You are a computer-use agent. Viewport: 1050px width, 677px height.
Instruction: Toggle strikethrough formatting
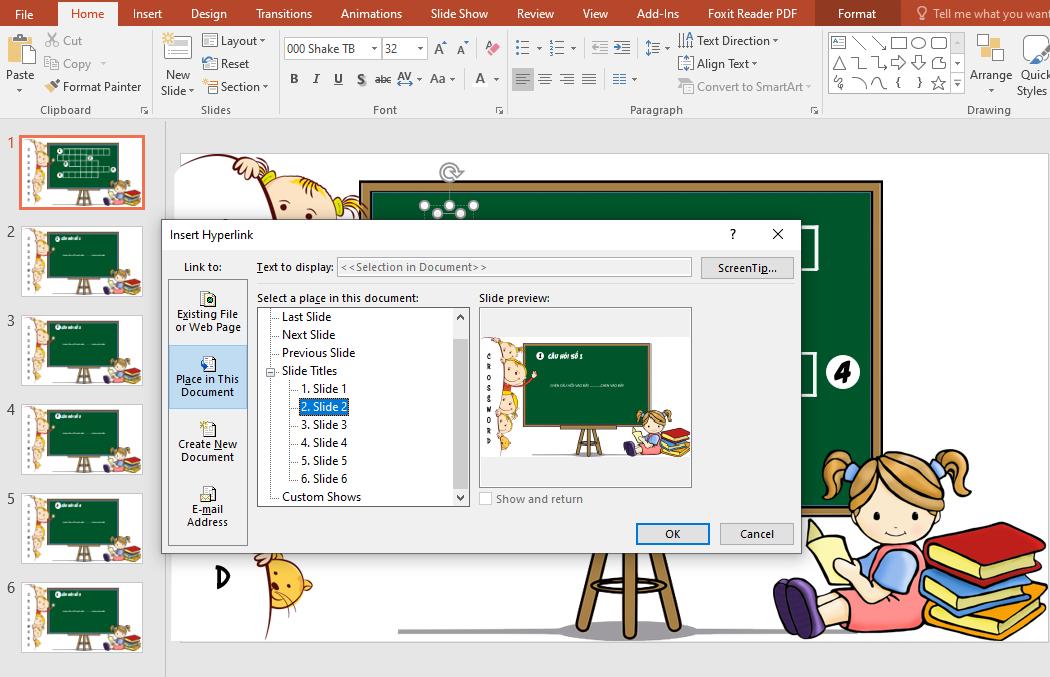pyautogui.click(x=381, y=79)
